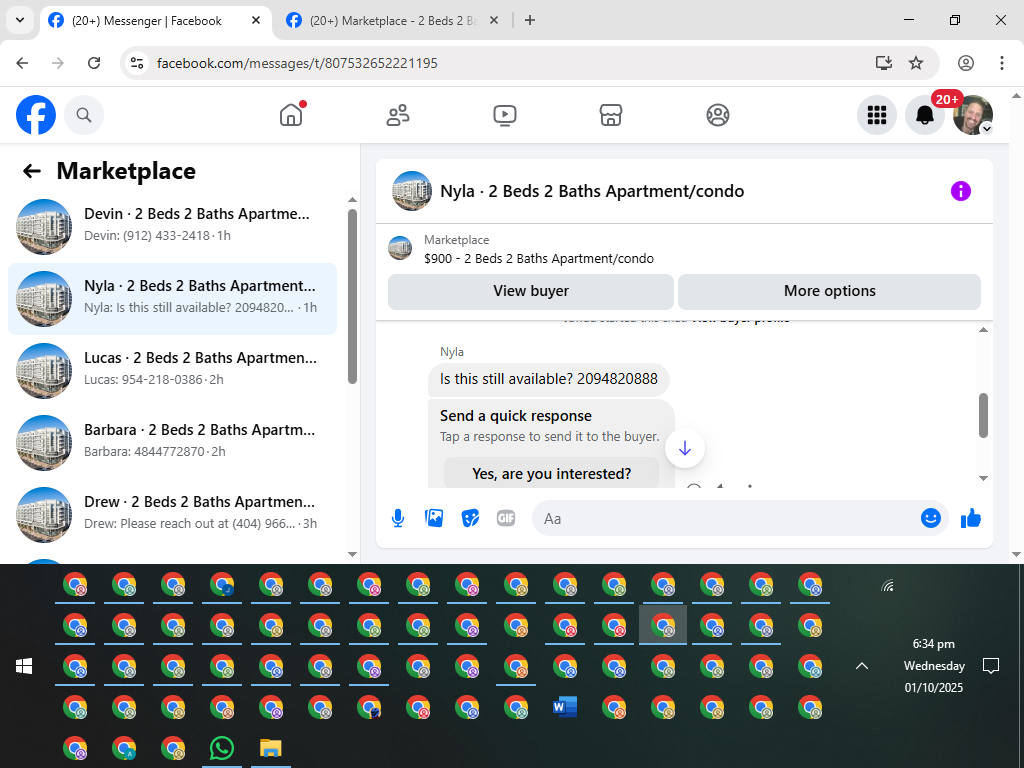Screen dimensions: 1024x768
Task: Open the Facebook logo home link
Action: point(36,115)
